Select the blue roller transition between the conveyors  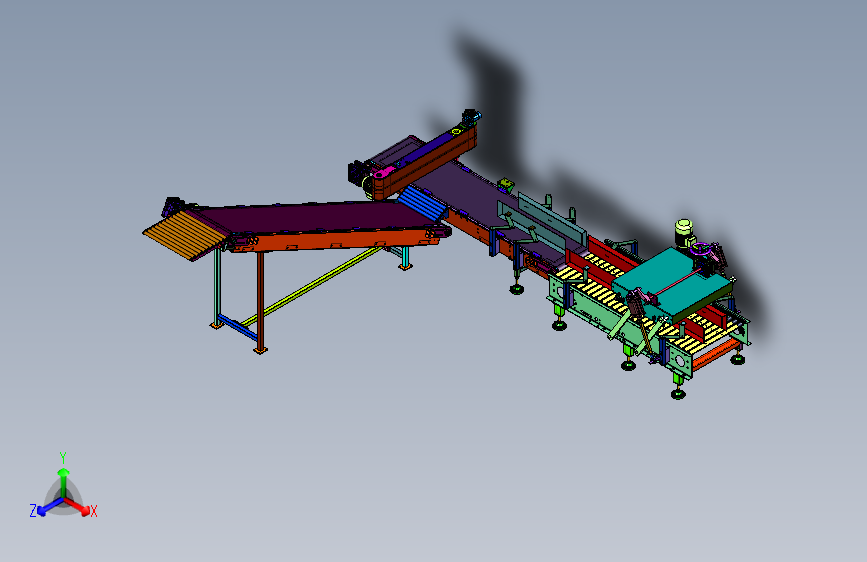tap(423, 202)
